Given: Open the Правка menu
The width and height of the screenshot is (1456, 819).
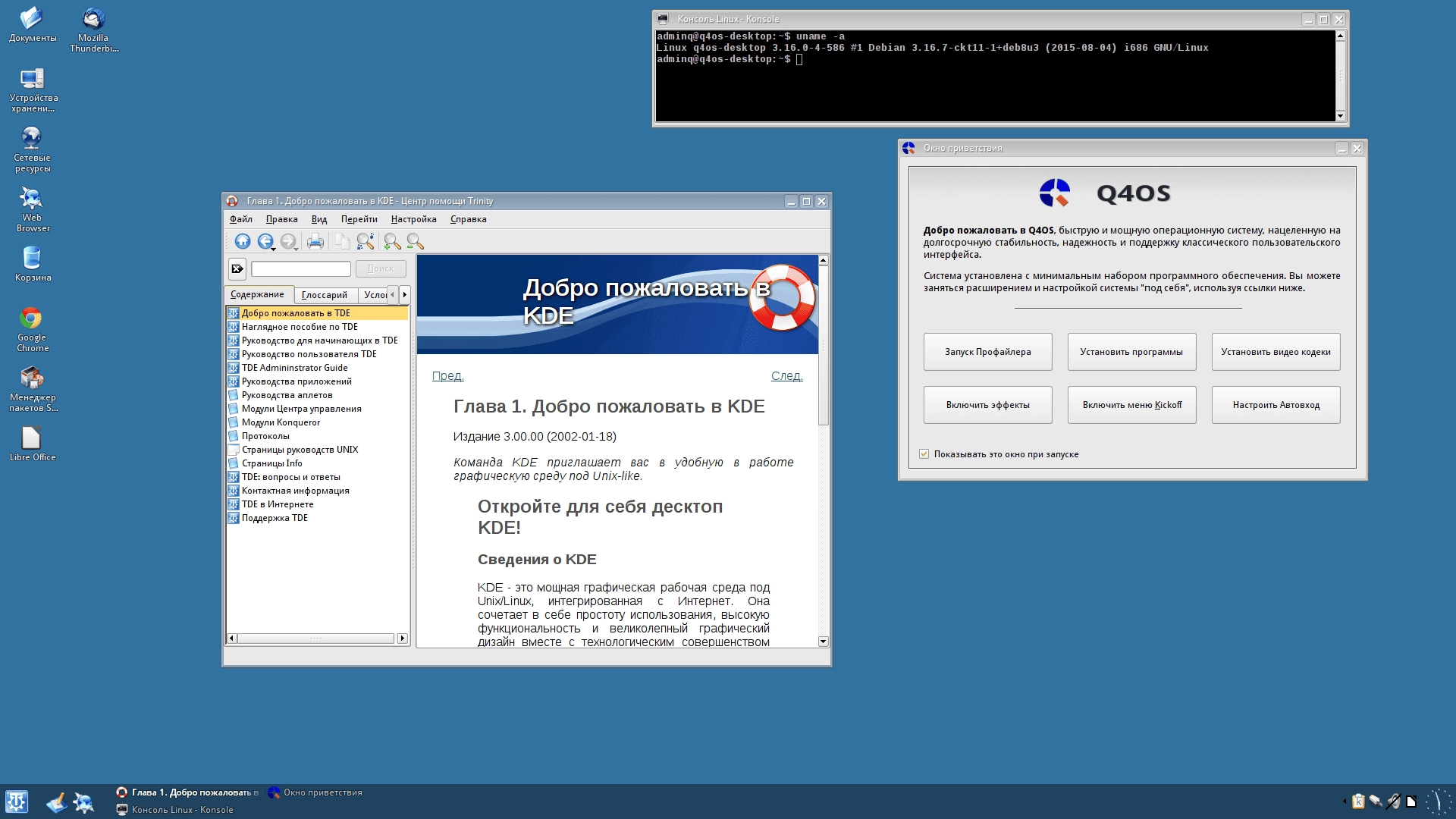Looking at the screenshot, I should point(281,219).
